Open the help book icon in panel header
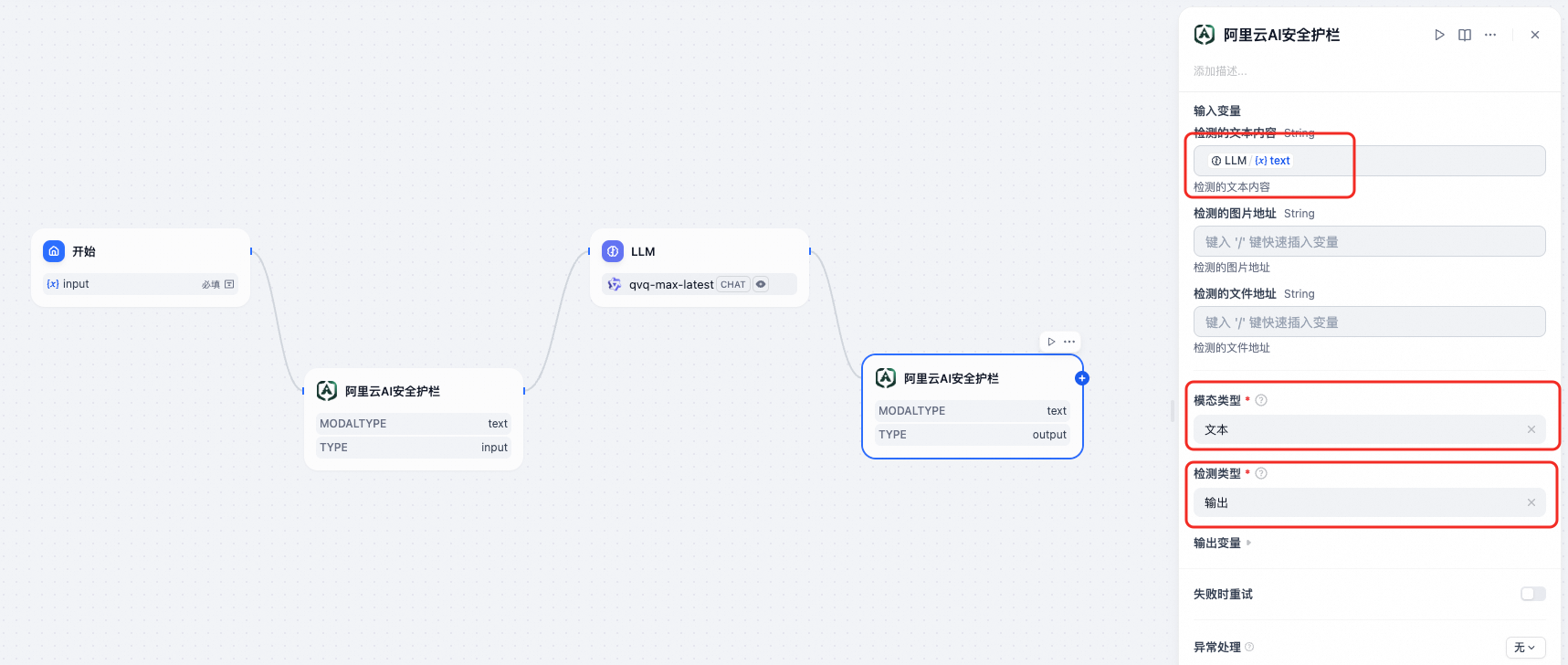1568x665 pixels. (x=1465, y=35)
